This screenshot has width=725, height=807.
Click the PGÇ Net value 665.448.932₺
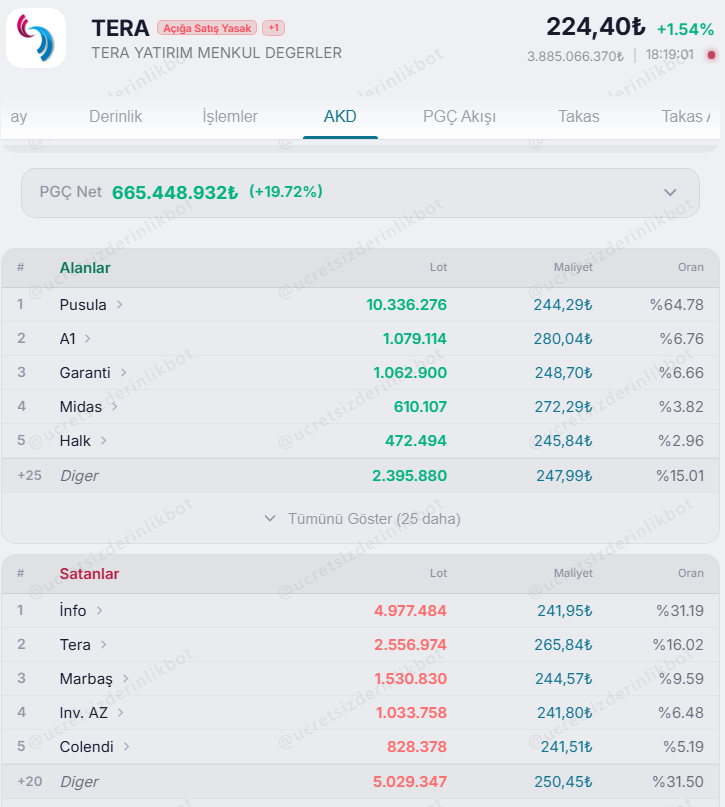click(x=175, y=192)
